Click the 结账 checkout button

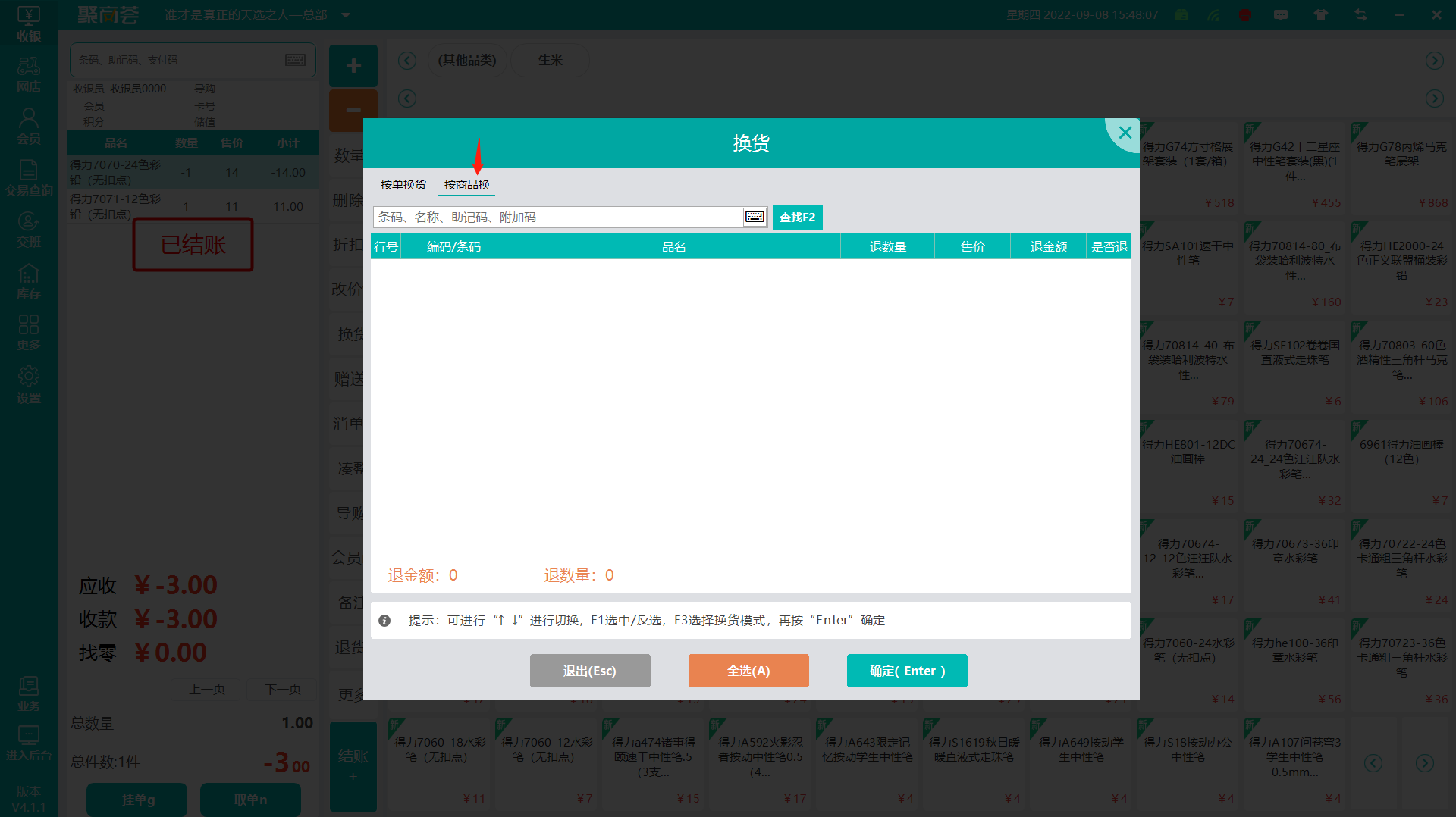[353, 766]
